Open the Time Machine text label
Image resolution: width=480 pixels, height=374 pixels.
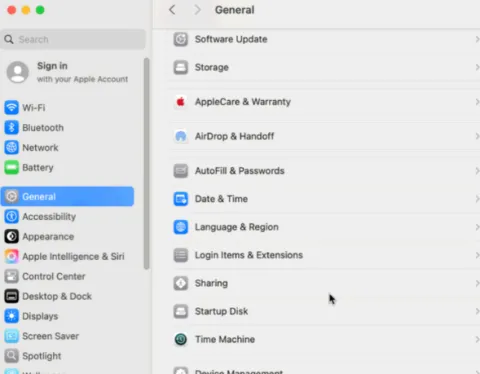(x=225, y=339)
